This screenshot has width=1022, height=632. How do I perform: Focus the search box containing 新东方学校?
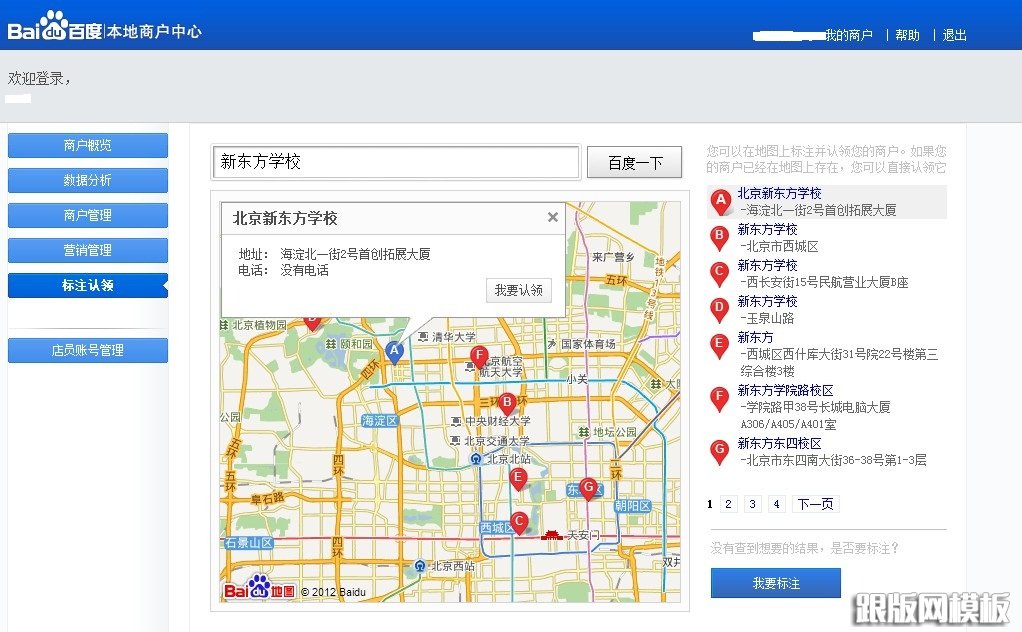pyautogui.click(x=396, y=162)
